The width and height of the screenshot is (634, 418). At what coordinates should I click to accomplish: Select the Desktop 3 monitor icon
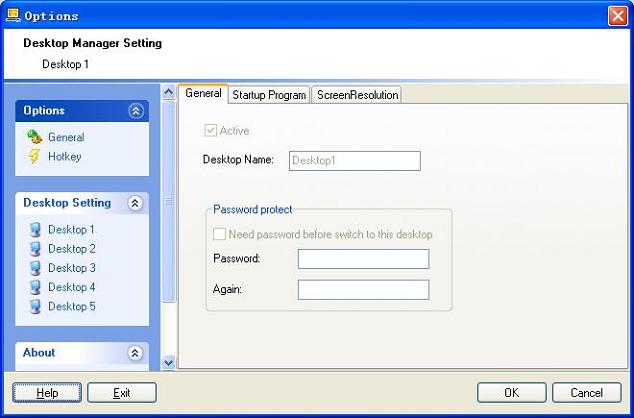[x=36, y=268]
